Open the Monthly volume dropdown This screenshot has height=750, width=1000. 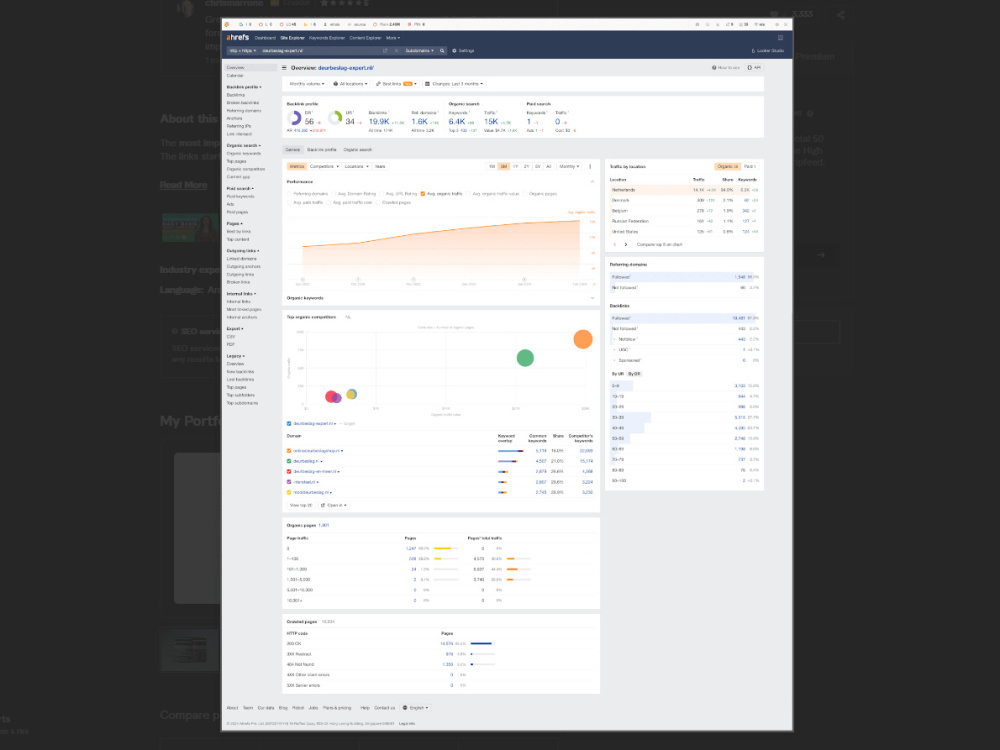tap(307, 84)
